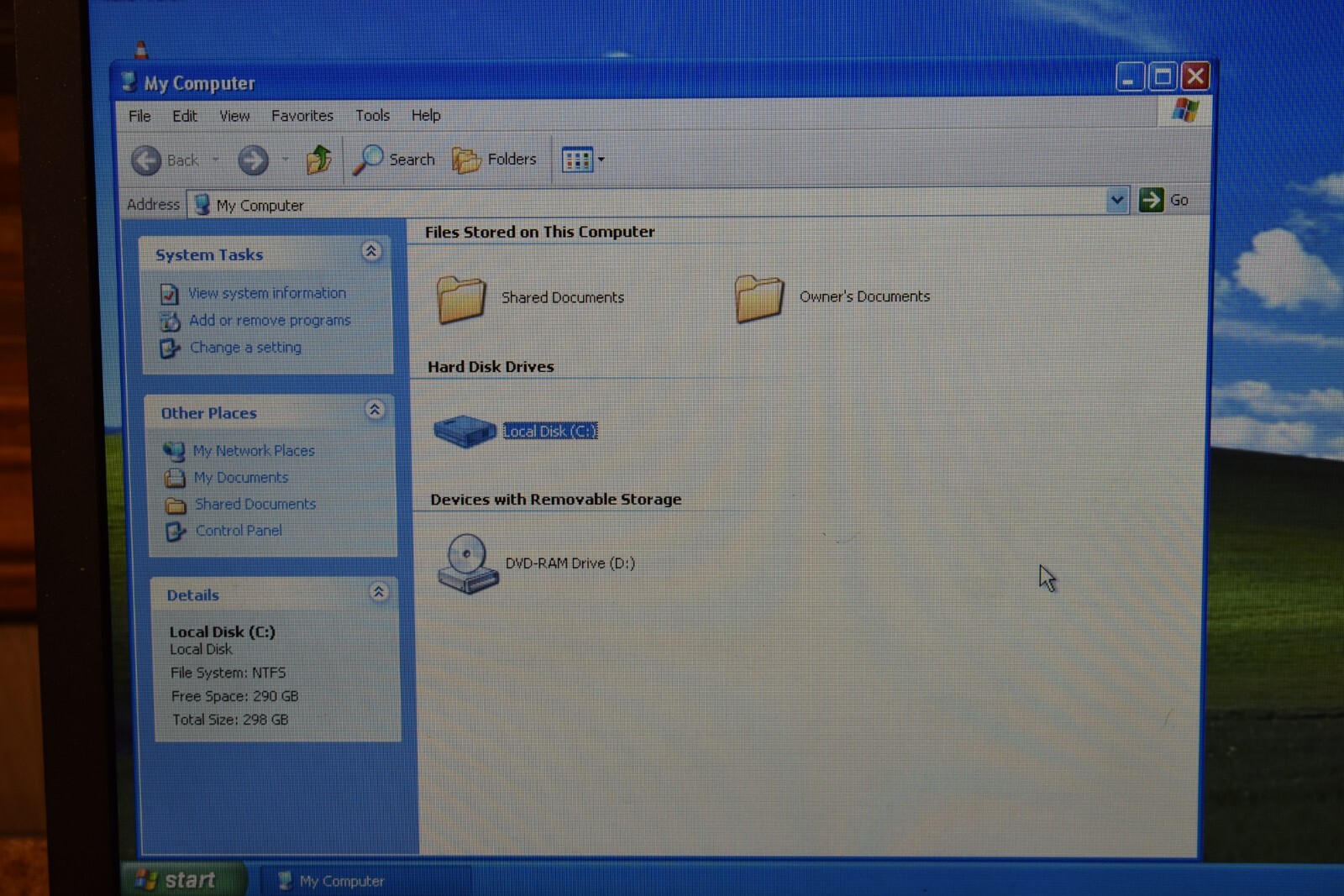Collapse the System Tasks panel
This screenshot has height=896, width=1344.
coord(371,251)
